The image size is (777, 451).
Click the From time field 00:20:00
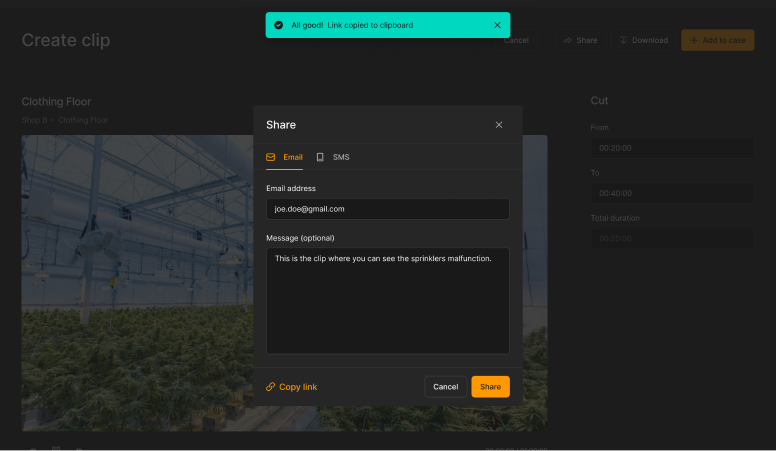672,148
